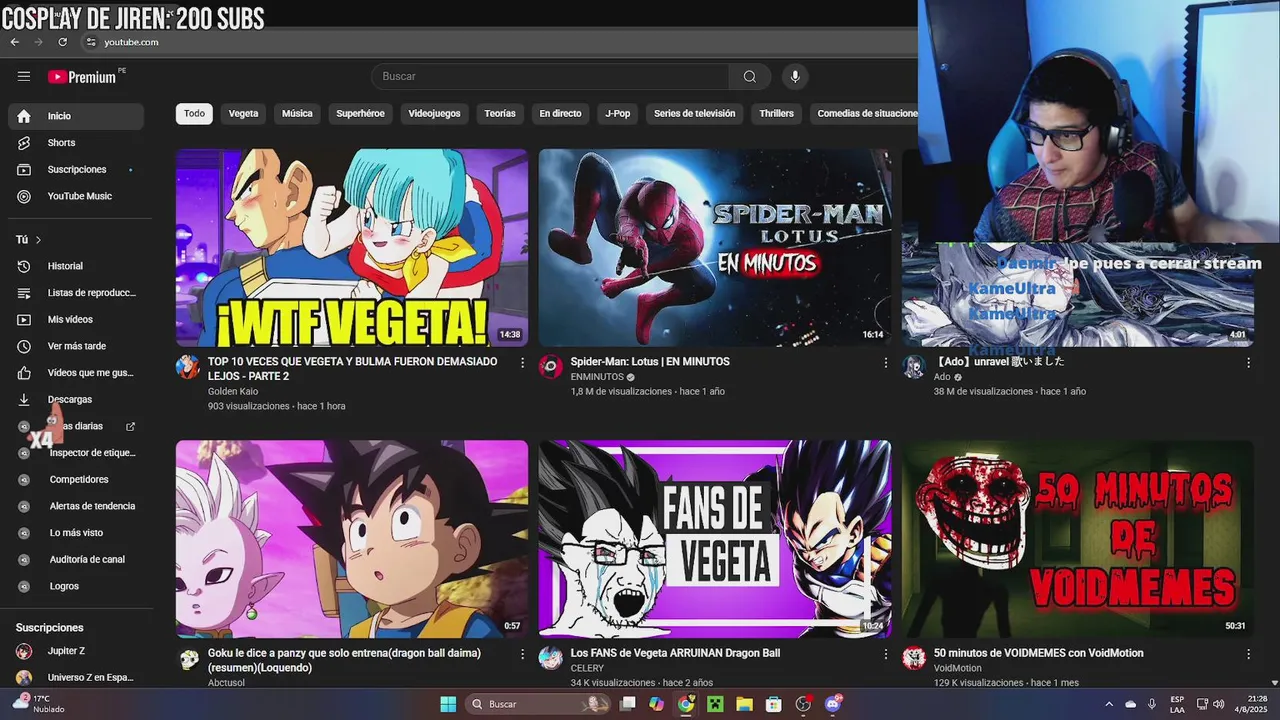Click the search magnifier button
Screen dimensions: 1280x720
750,76
